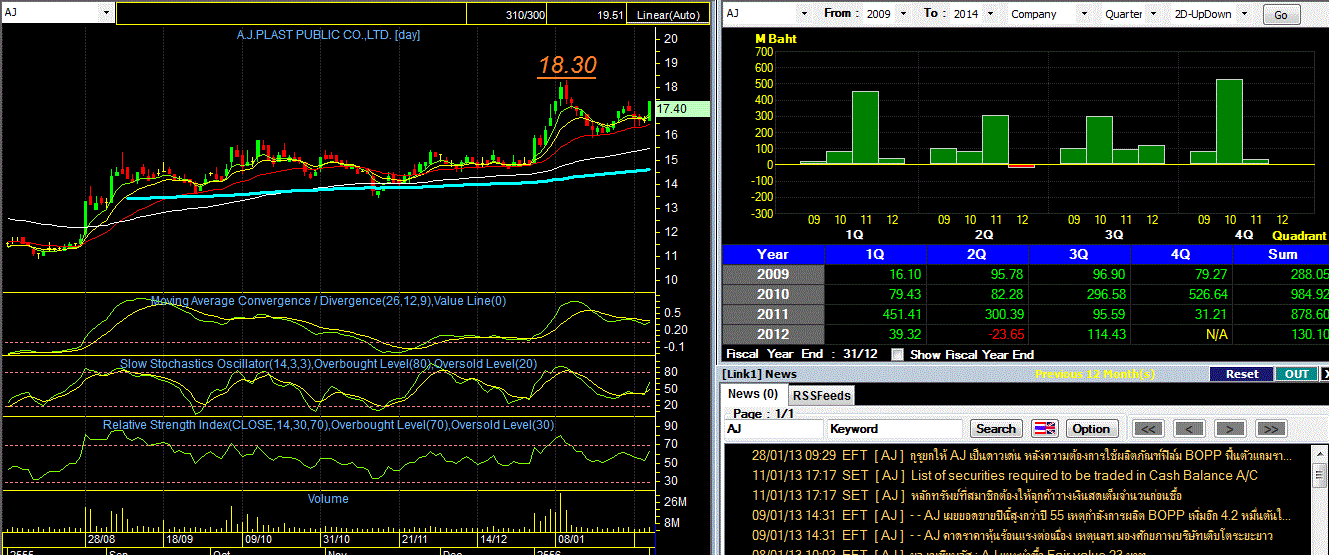The width and height of the screenshot is (1329, 555).
Task: Click the Slow Stochastics Oscillator title label
Action: (329, 363)
